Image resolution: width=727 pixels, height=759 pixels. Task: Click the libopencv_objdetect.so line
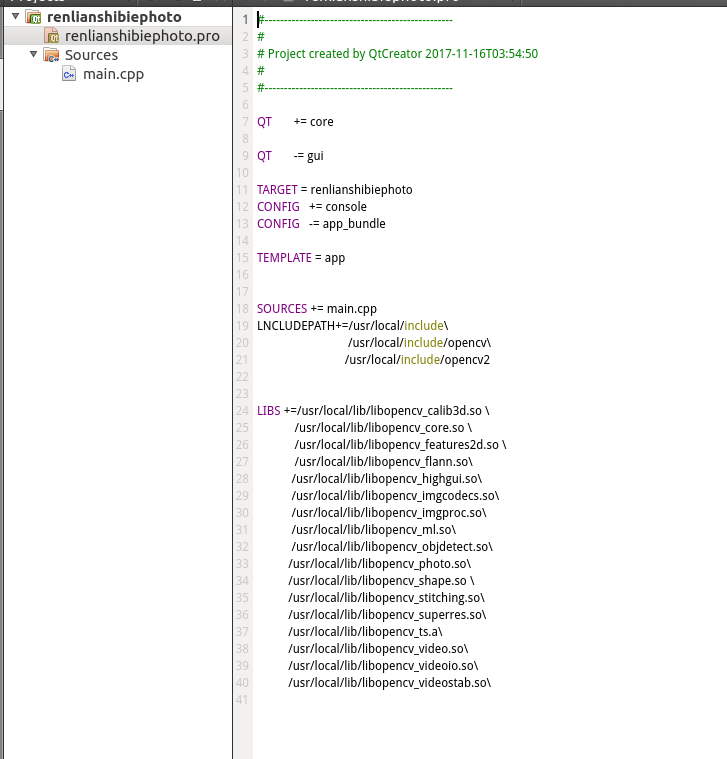[x=392, y=546]
